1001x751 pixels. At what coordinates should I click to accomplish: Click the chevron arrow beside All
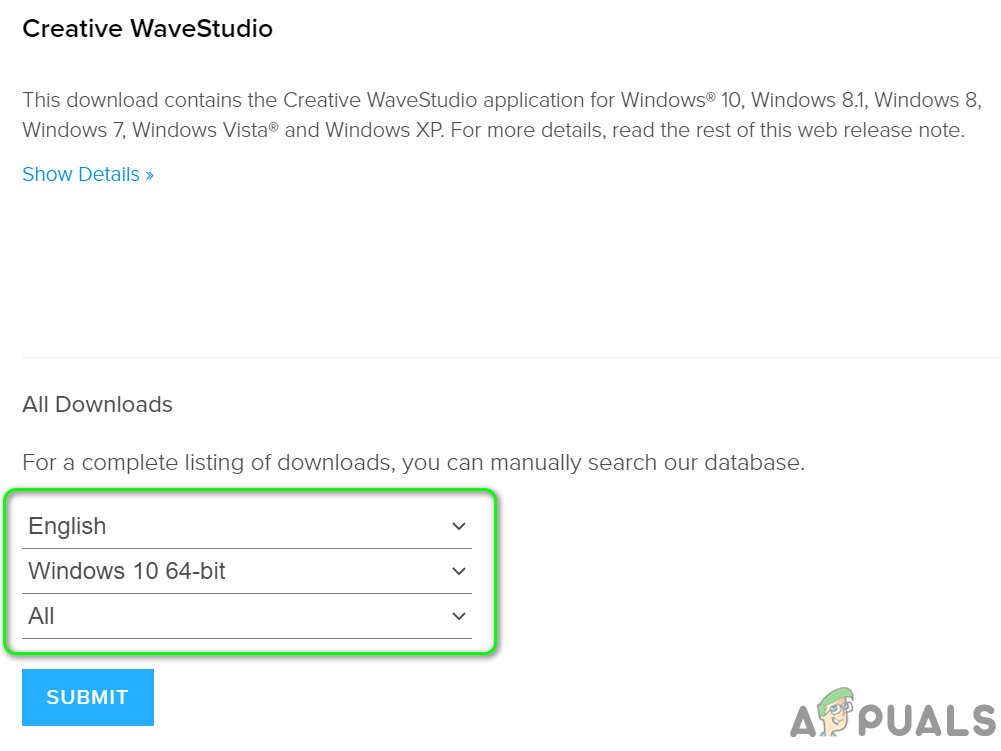coord(459,616)
